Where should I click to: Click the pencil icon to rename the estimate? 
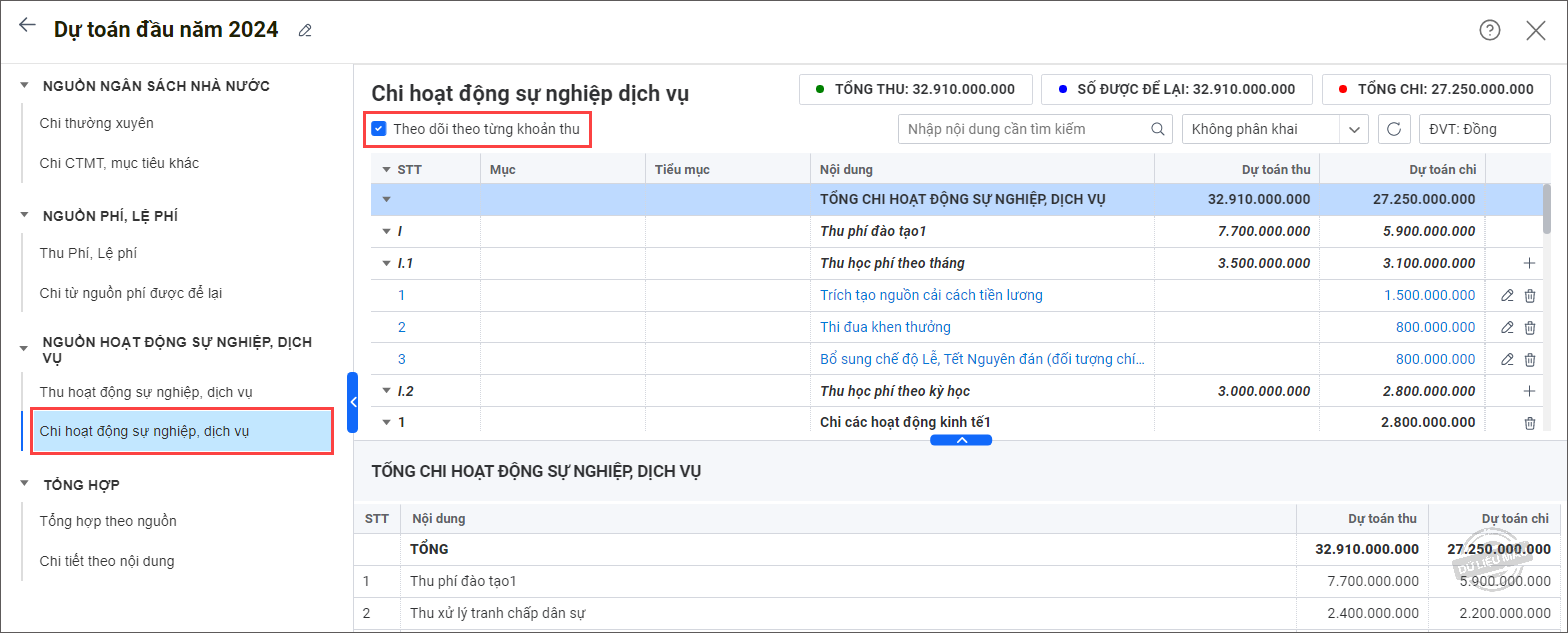pos(305,31)
